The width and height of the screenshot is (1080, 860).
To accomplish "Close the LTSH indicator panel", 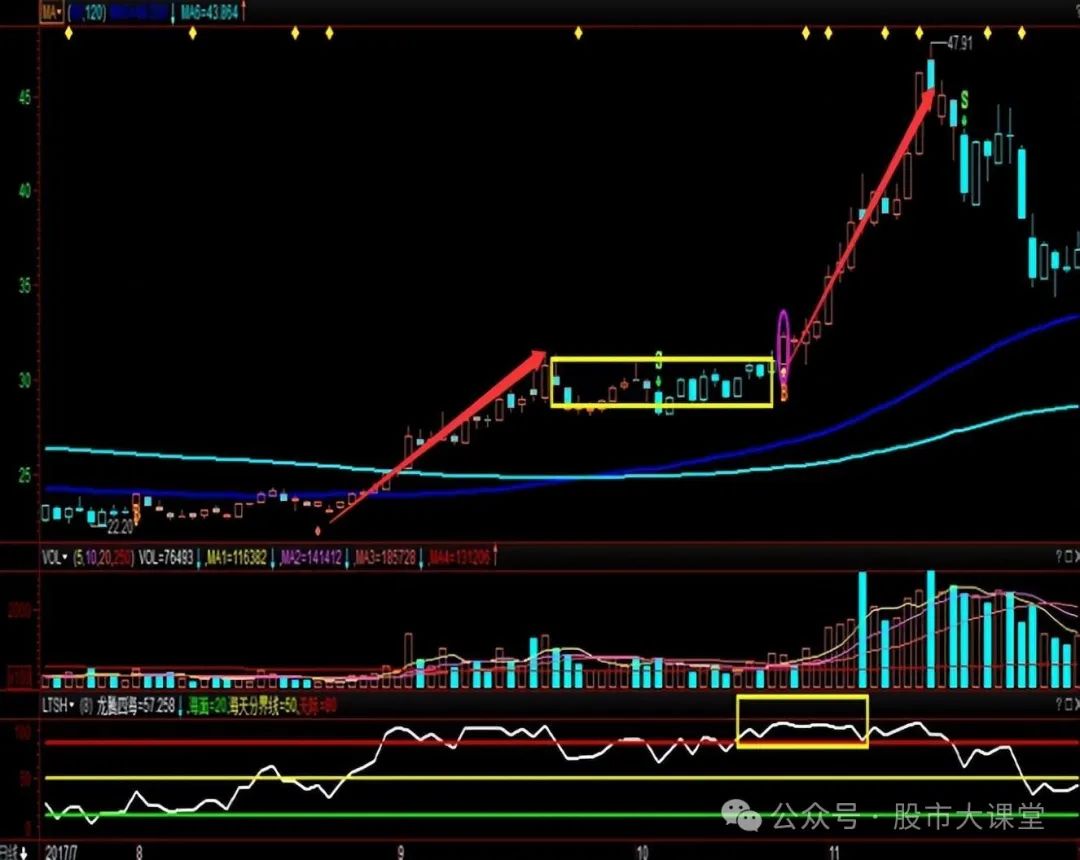I will point(1076,704).
